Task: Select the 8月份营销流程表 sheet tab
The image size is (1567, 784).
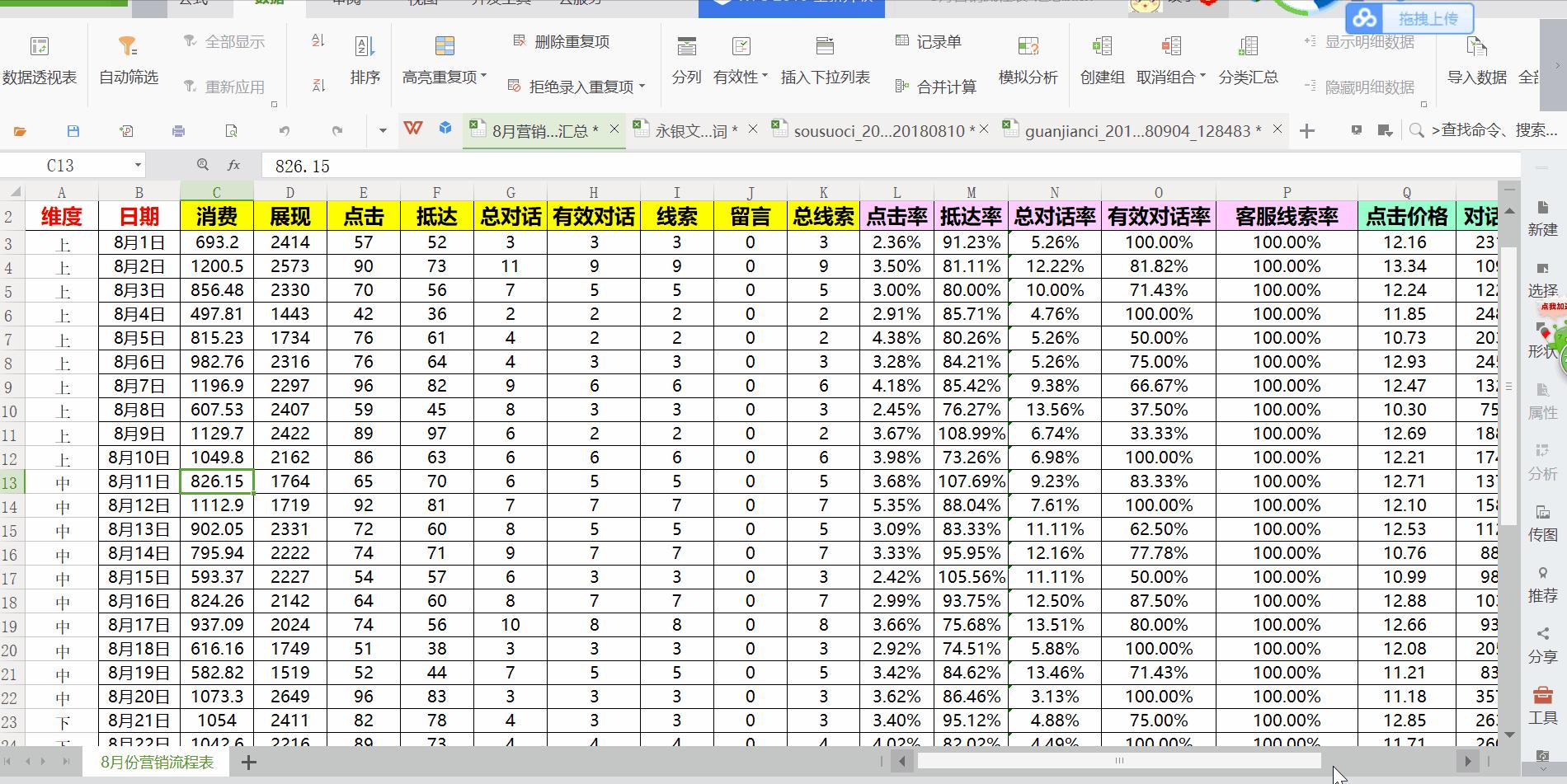Action: click(x=155, y=763)
